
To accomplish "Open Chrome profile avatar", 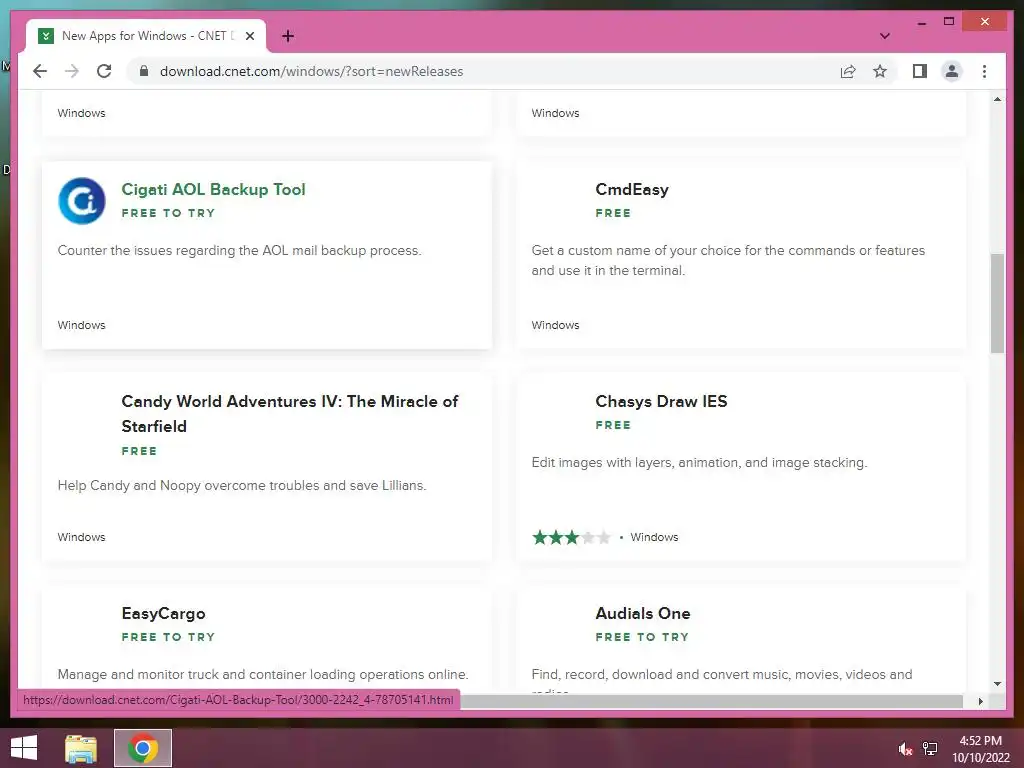I will 952,71.
